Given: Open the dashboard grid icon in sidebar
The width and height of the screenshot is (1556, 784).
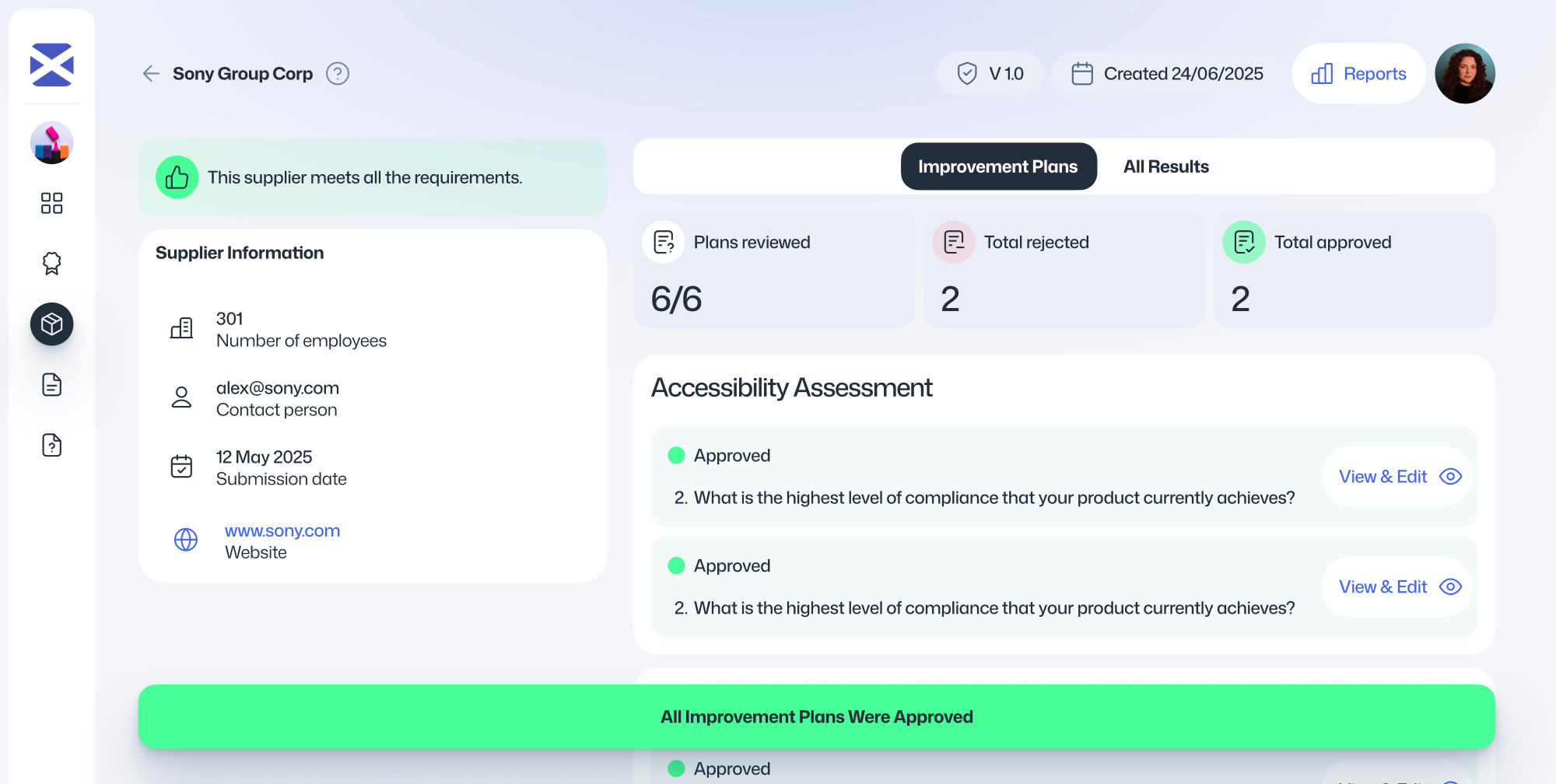Looking at the screenshot, I should pos(51,203).
